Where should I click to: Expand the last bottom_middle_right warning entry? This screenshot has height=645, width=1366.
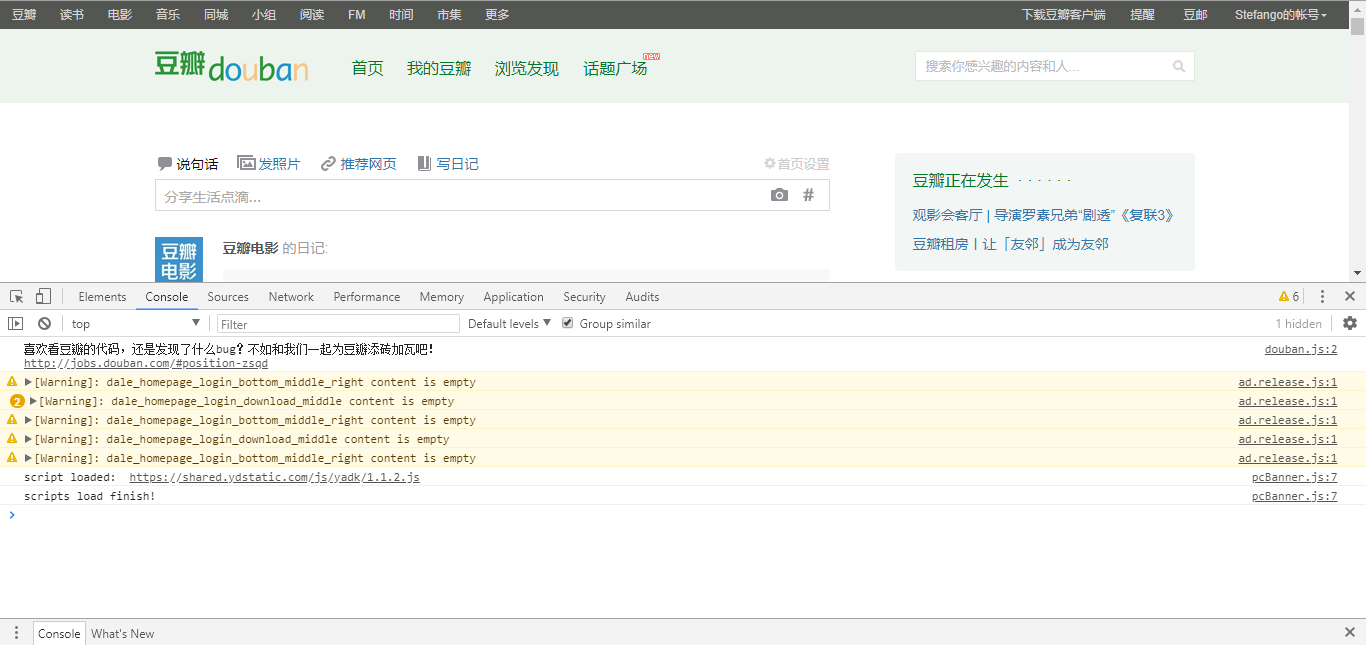coord(28,458)
